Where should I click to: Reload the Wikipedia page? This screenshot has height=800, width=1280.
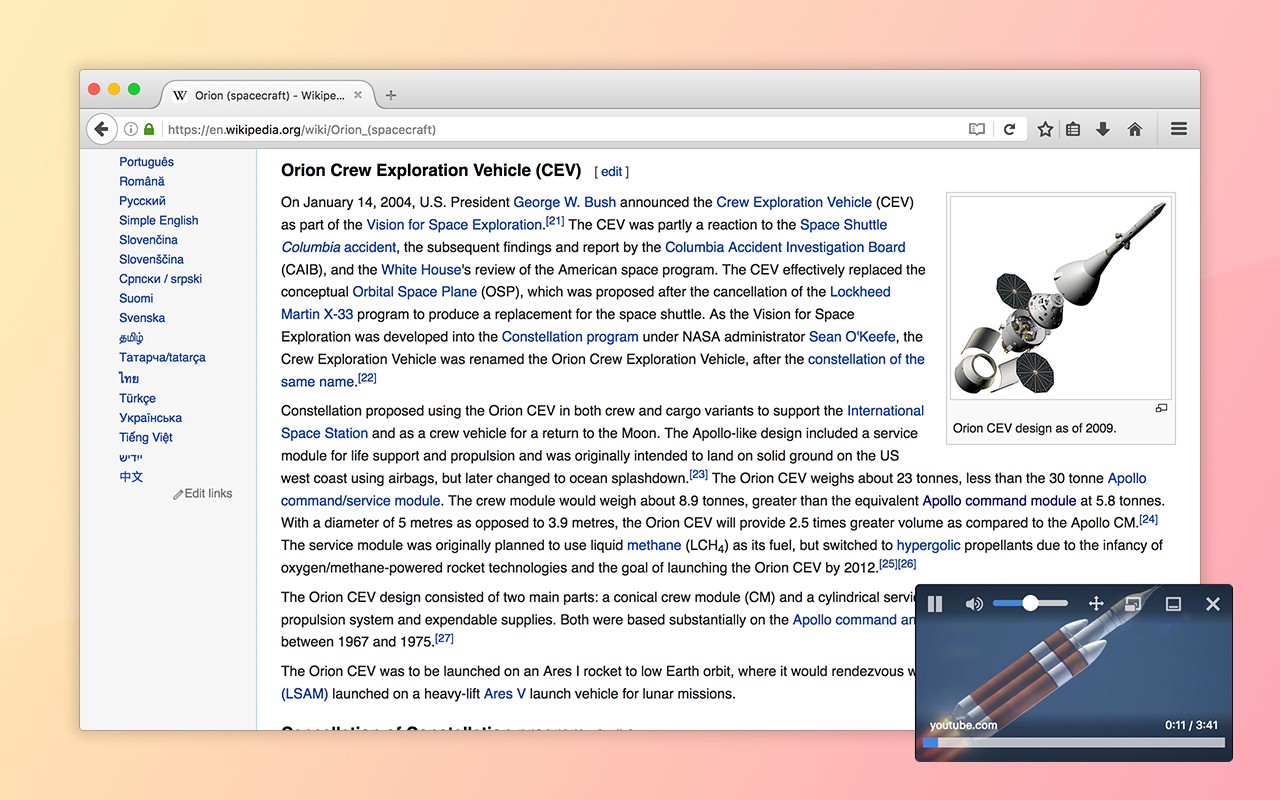1010,129
